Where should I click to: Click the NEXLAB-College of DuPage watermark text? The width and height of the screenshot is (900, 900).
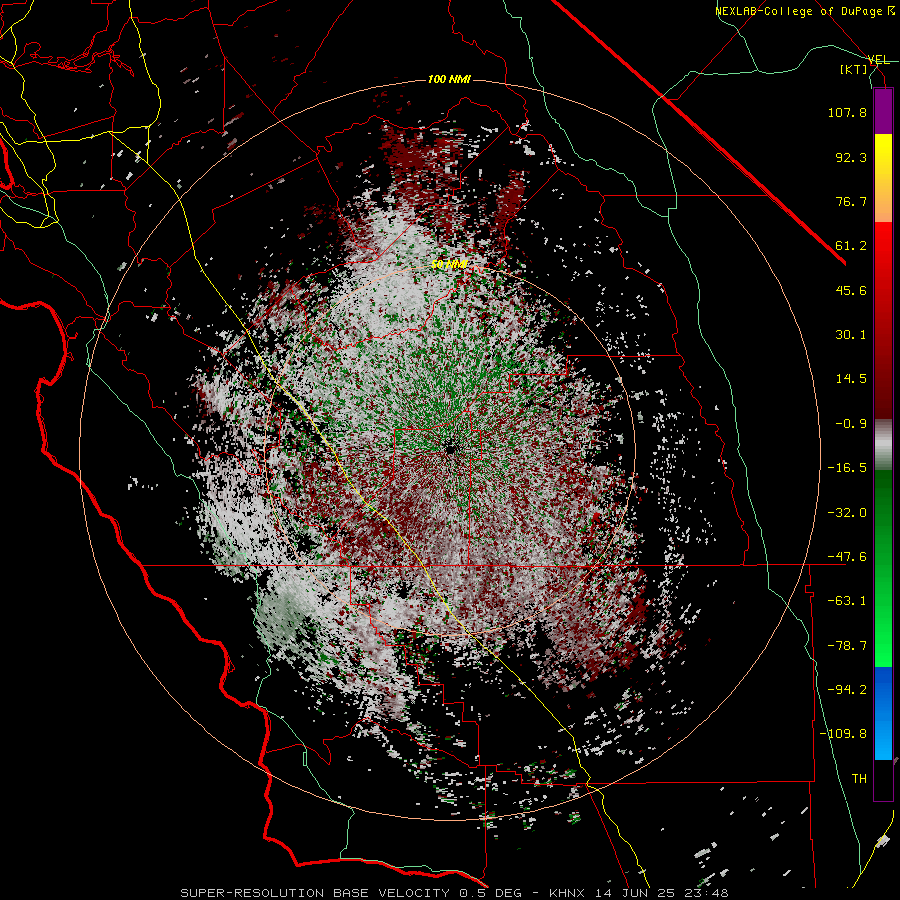point(804,11)
